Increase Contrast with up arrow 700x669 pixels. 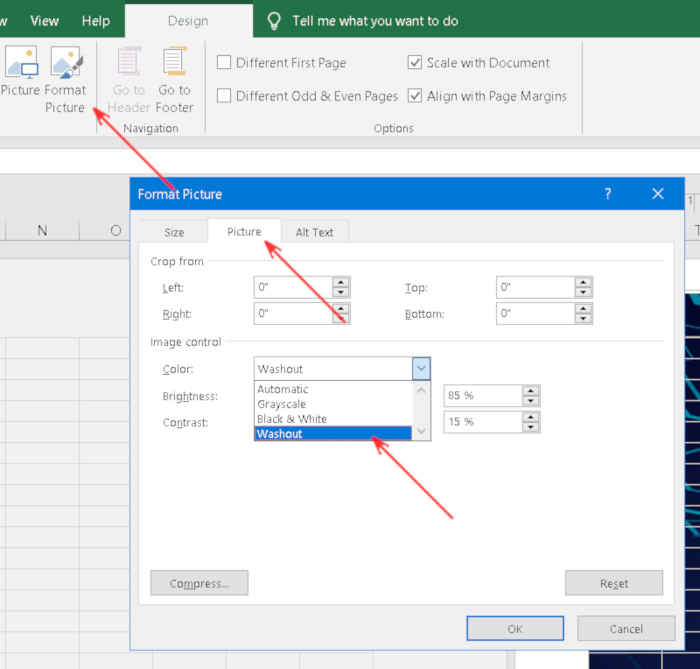click(530, 417)
